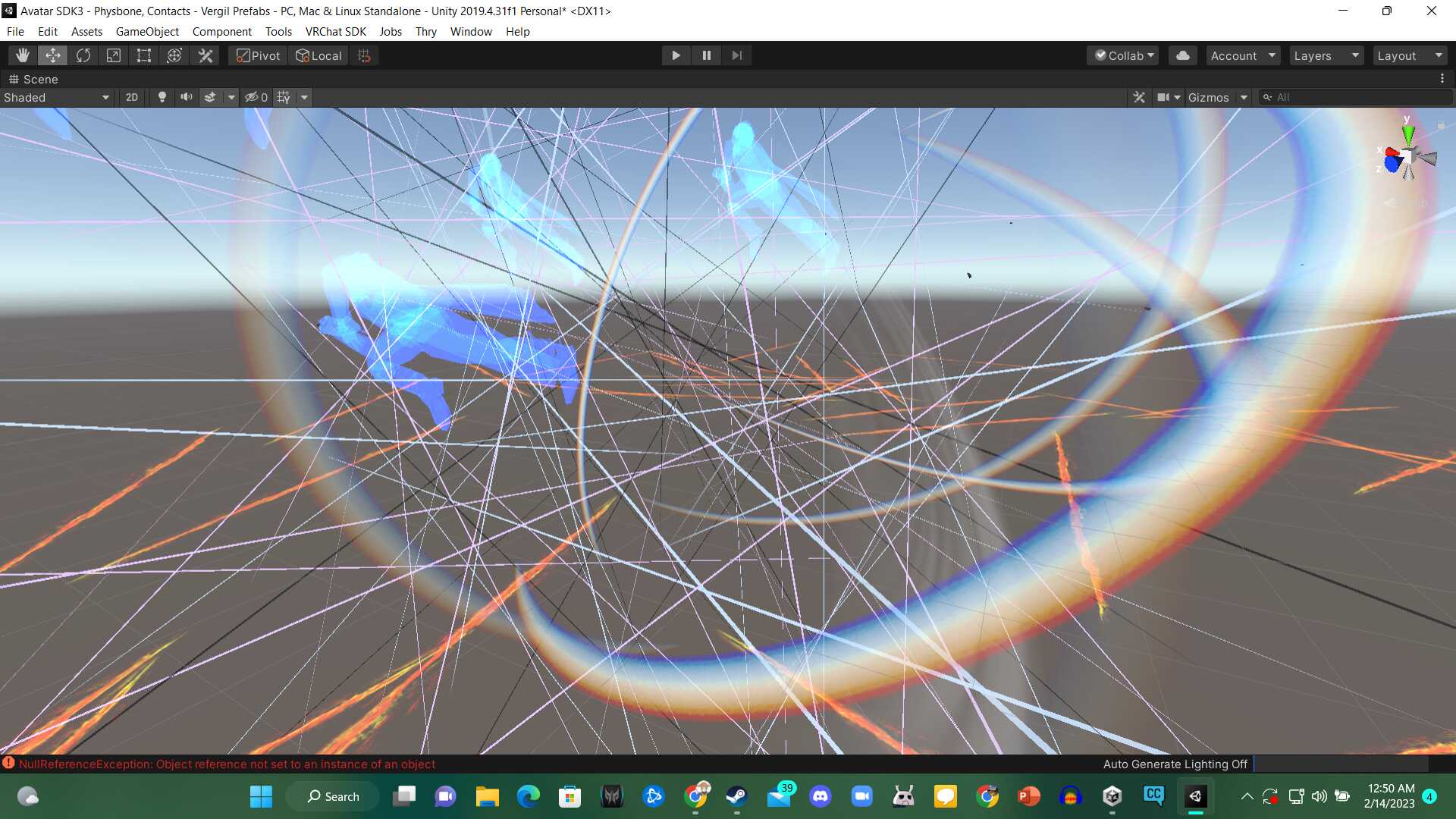Select the Scale tool
This screenshot has width=1456, height=819.
[114, 55]
